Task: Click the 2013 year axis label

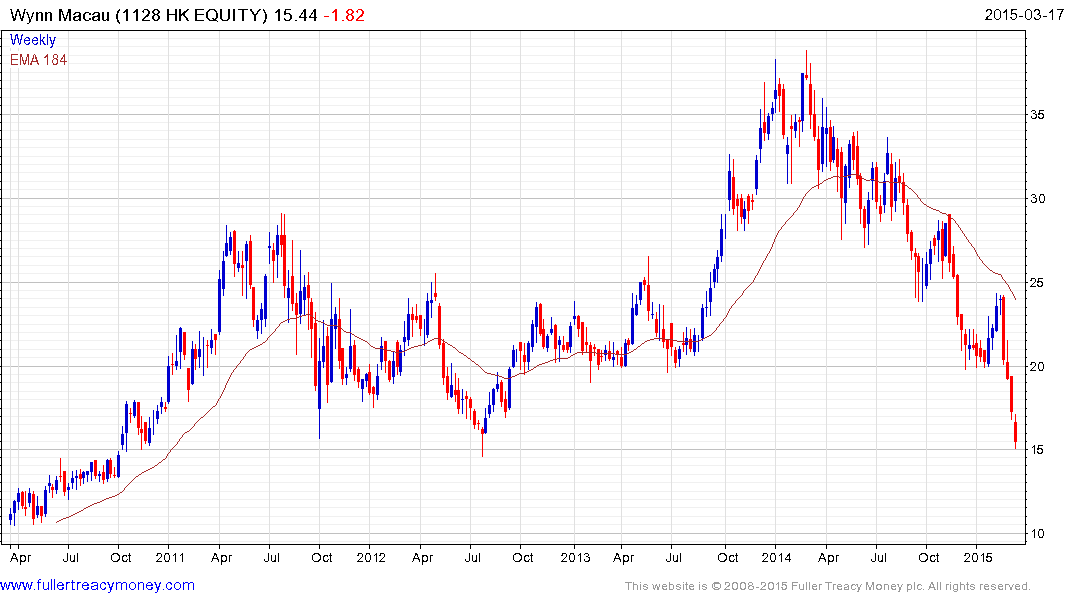Action: click(575, 557)
